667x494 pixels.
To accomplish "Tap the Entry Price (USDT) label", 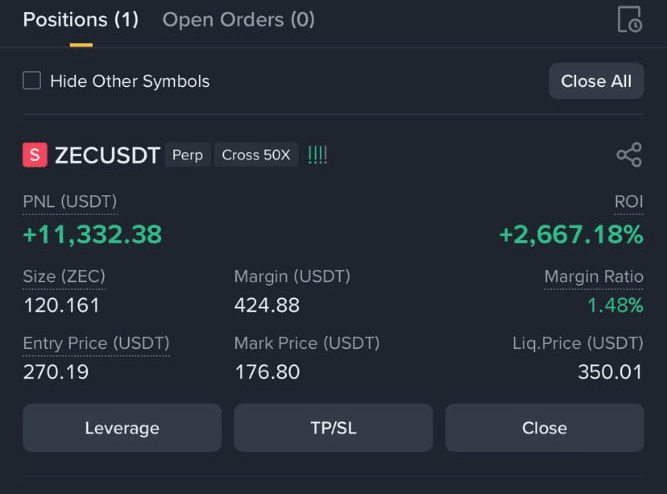I will 96,343.
